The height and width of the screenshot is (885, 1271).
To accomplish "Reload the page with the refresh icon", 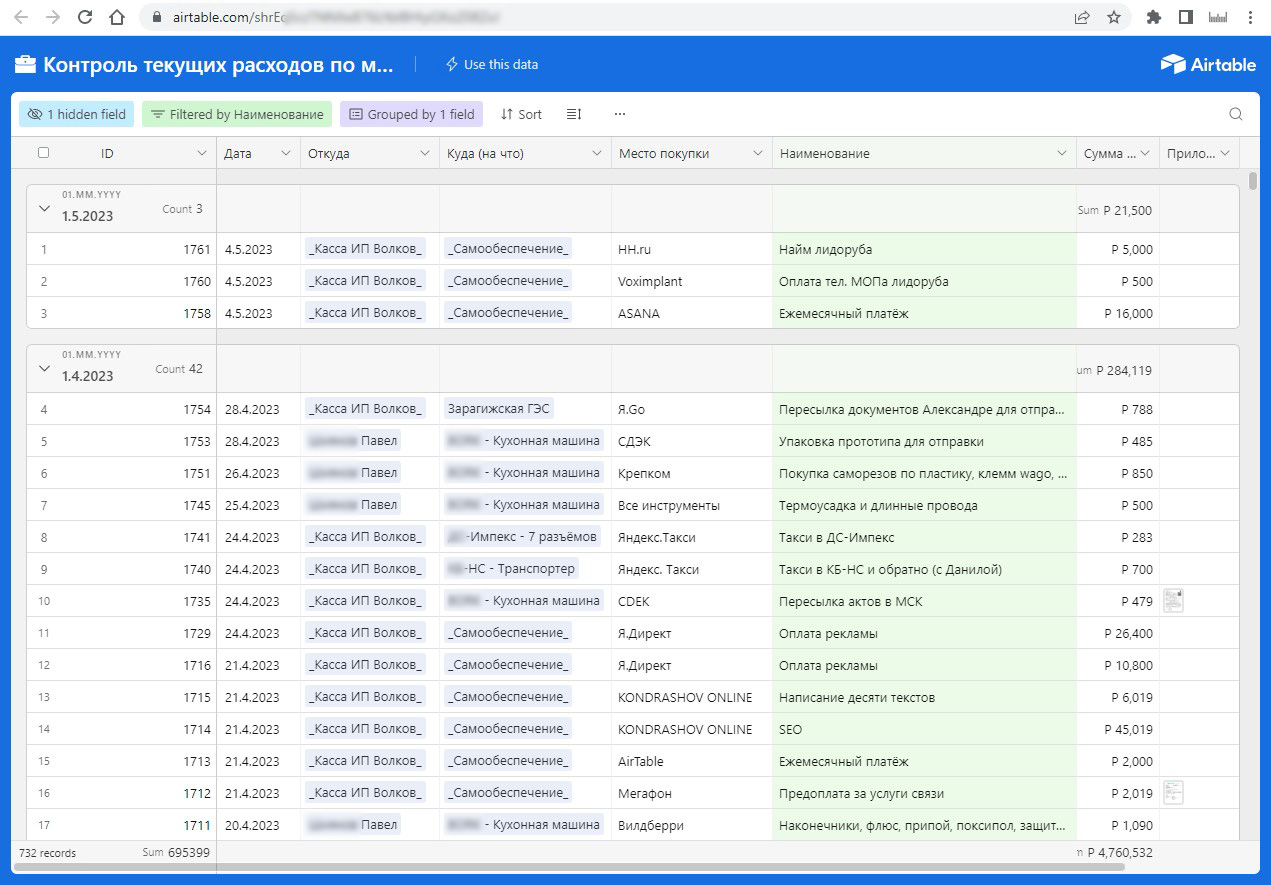I will click(x=85, y=17).
